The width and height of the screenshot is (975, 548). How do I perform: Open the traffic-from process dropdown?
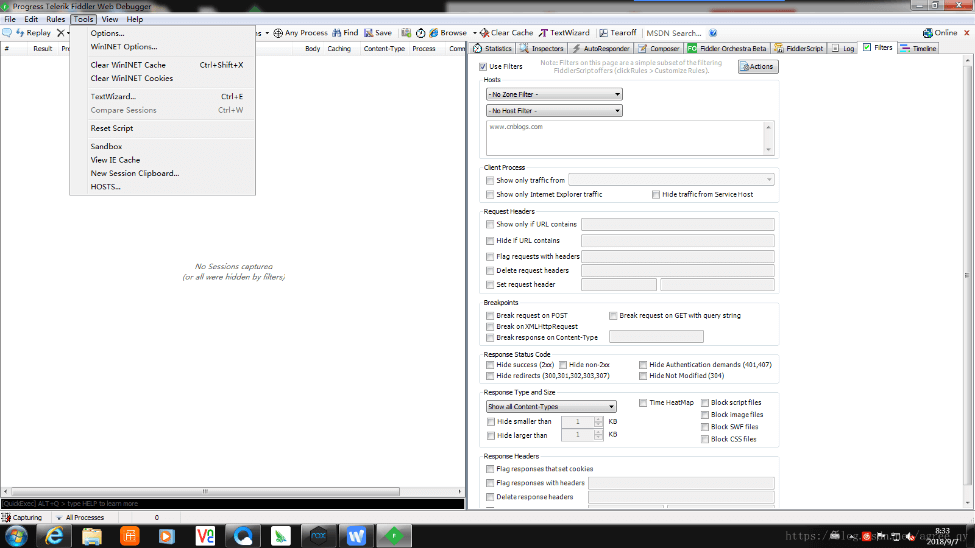672,180
